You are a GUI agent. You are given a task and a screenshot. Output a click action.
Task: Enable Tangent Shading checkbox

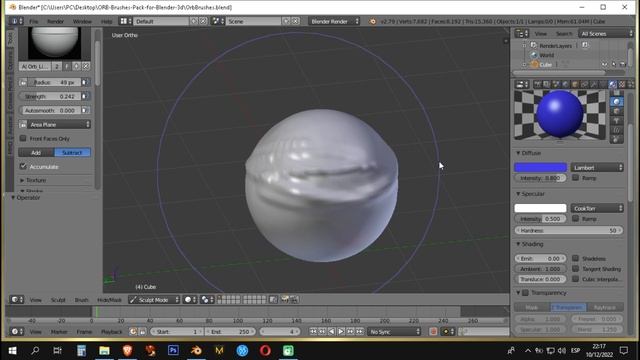pos(576,269)
